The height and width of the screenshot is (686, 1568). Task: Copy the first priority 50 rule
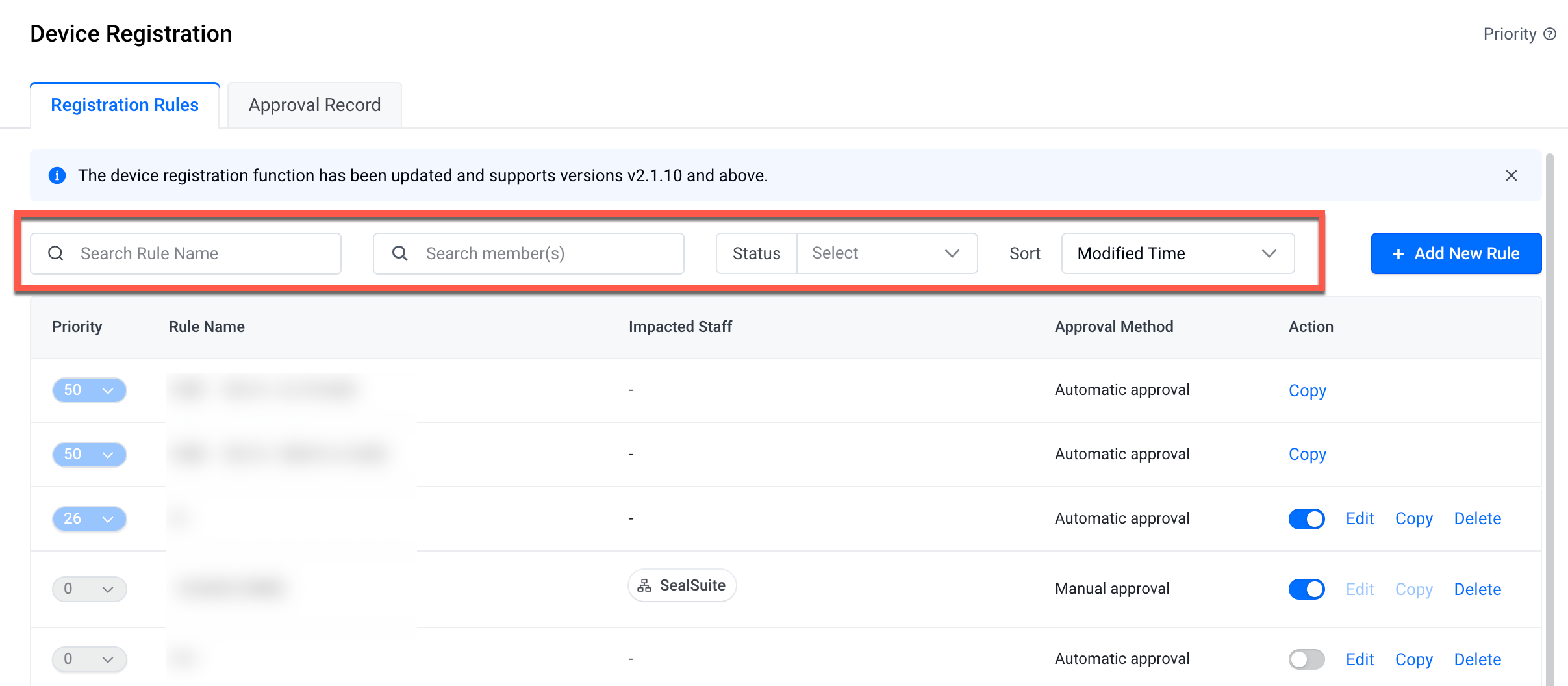tap(1308, 390)
